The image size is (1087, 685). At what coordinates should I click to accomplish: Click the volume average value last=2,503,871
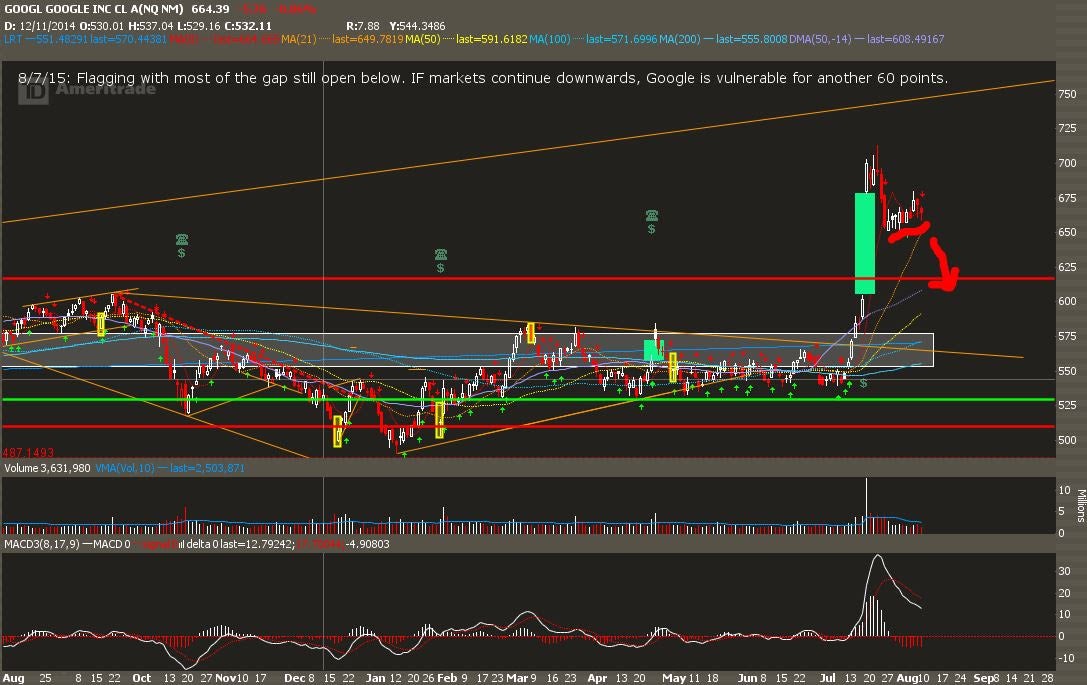(207, 468)
